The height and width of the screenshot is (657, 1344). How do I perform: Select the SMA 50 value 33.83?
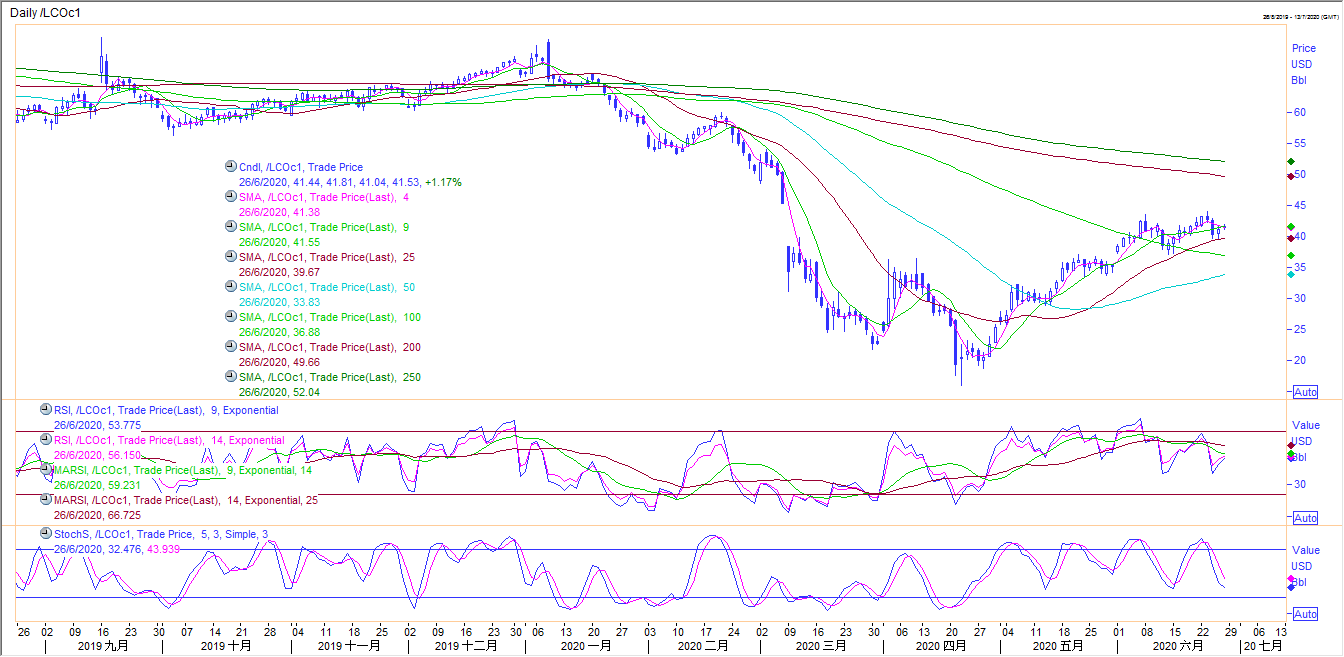click(279, 303)
